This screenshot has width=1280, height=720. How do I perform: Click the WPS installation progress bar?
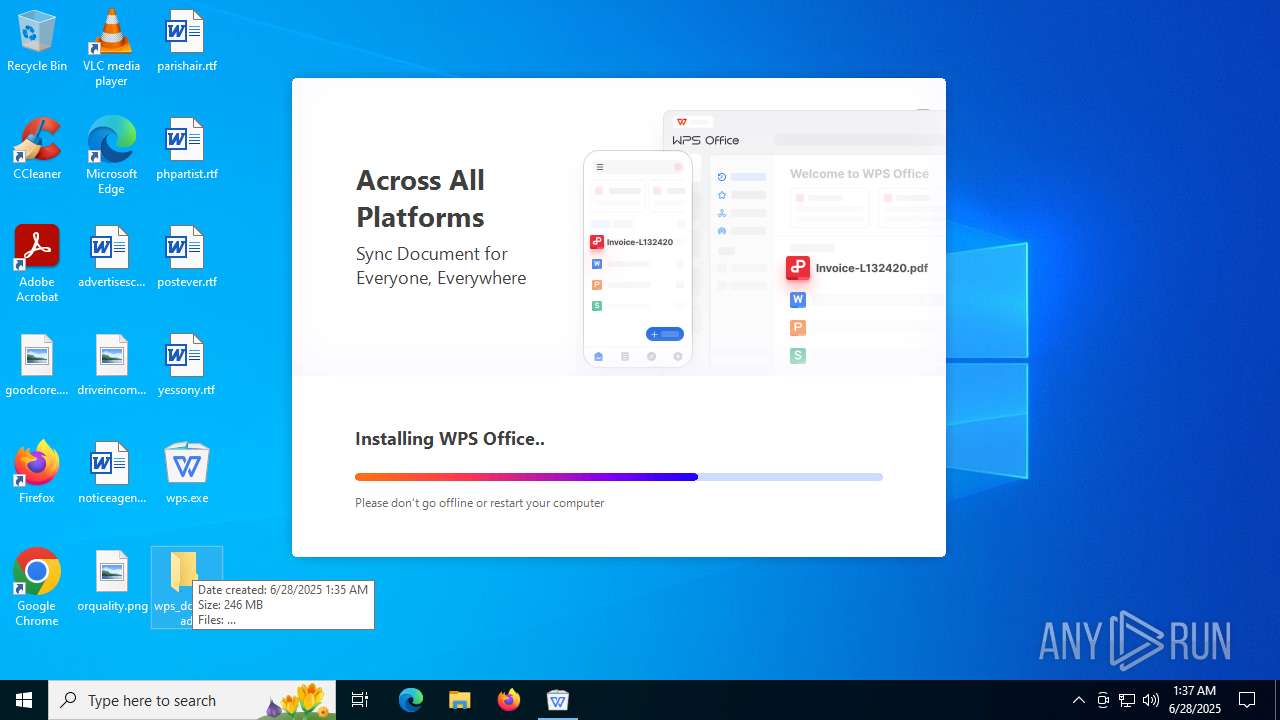click(x=619, y=477)
